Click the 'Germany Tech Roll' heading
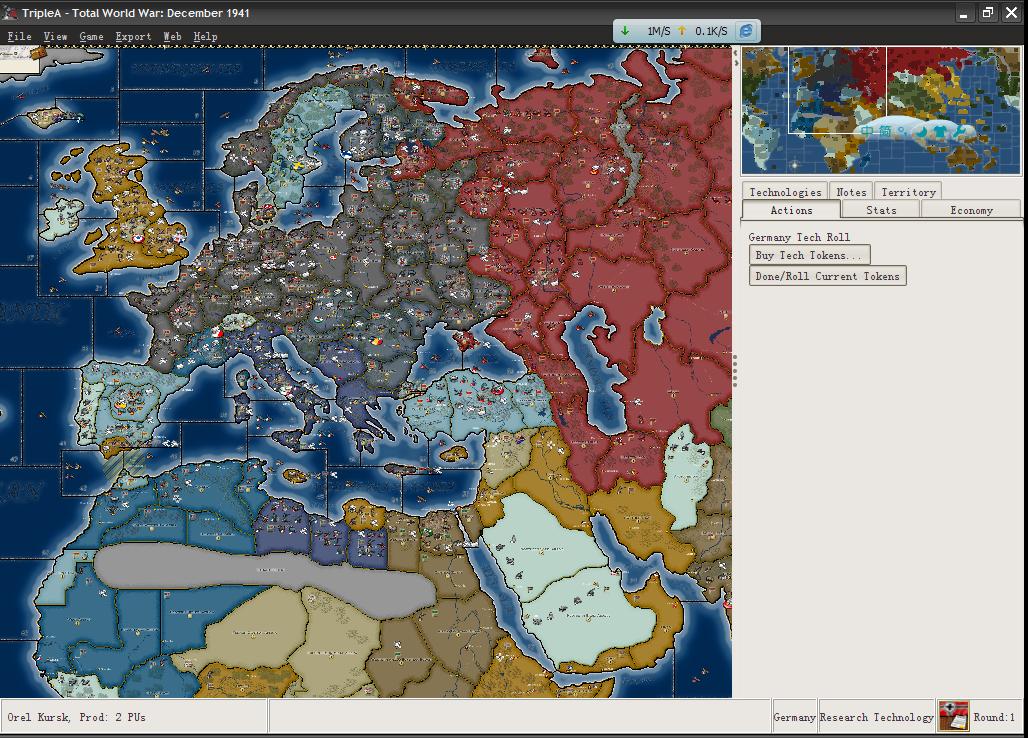1028x738 pixels. point(799,237)
